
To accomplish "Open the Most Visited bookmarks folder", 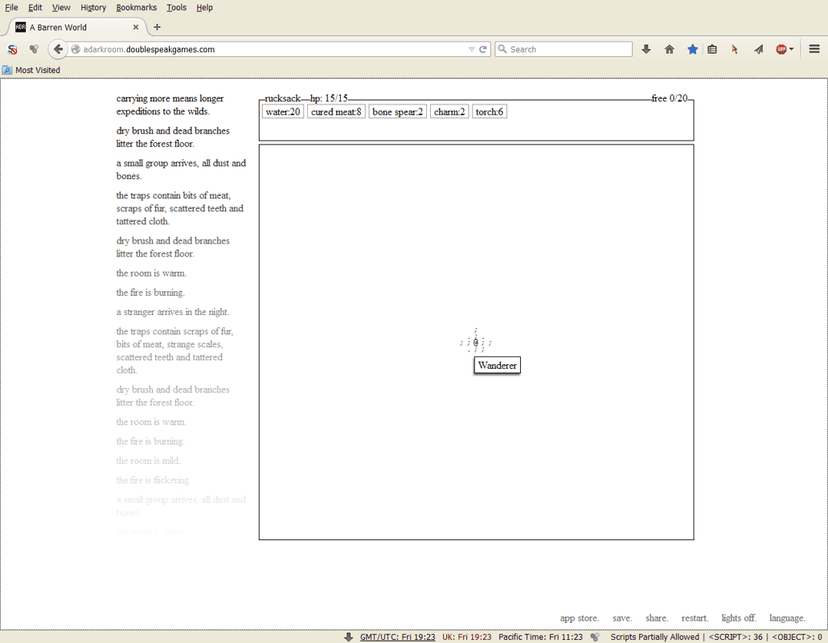I will click(31, 70).
